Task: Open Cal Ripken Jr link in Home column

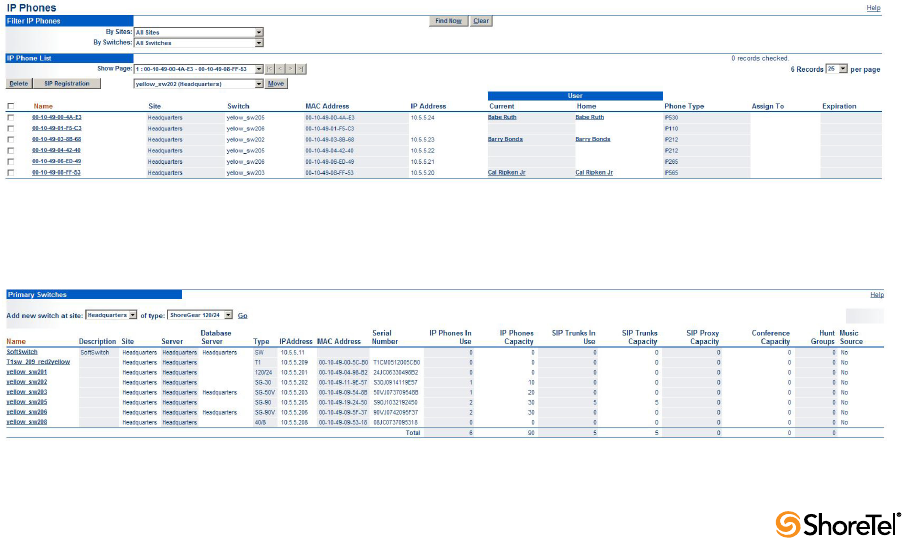Action: click(x=594, y=173)
